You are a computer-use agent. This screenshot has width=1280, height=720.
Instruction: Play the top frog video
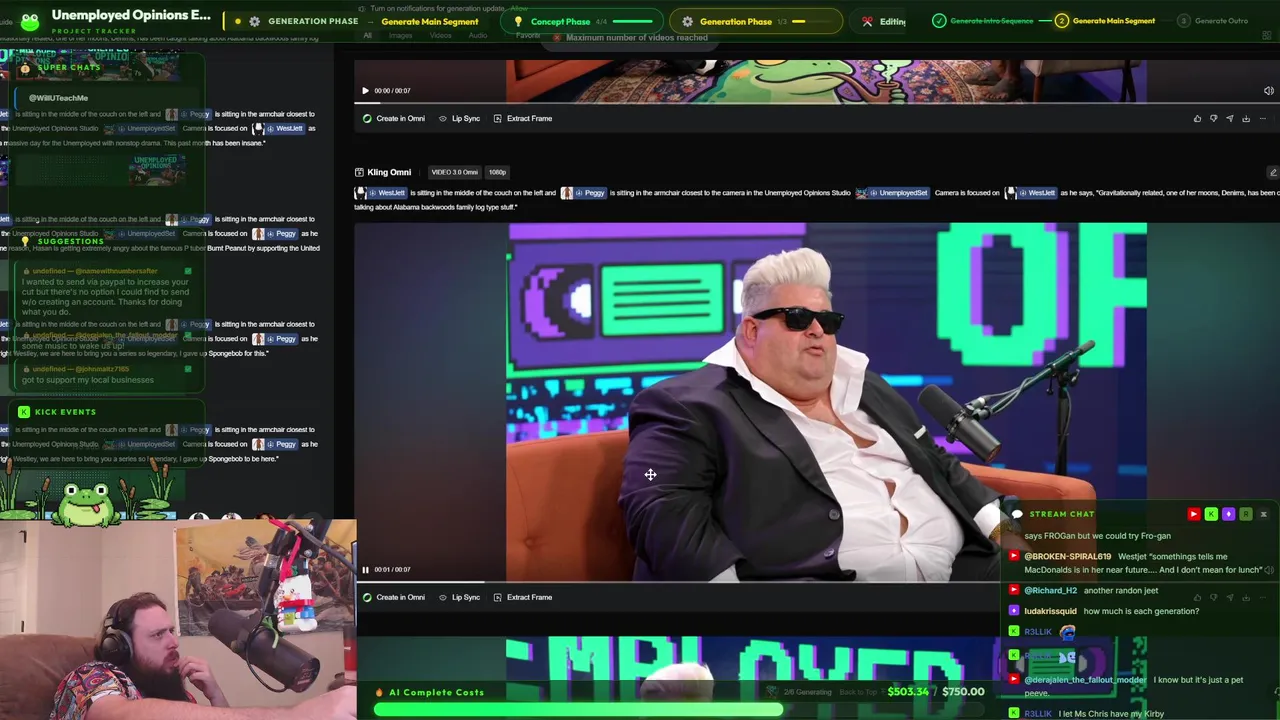(x=365, y=91)
